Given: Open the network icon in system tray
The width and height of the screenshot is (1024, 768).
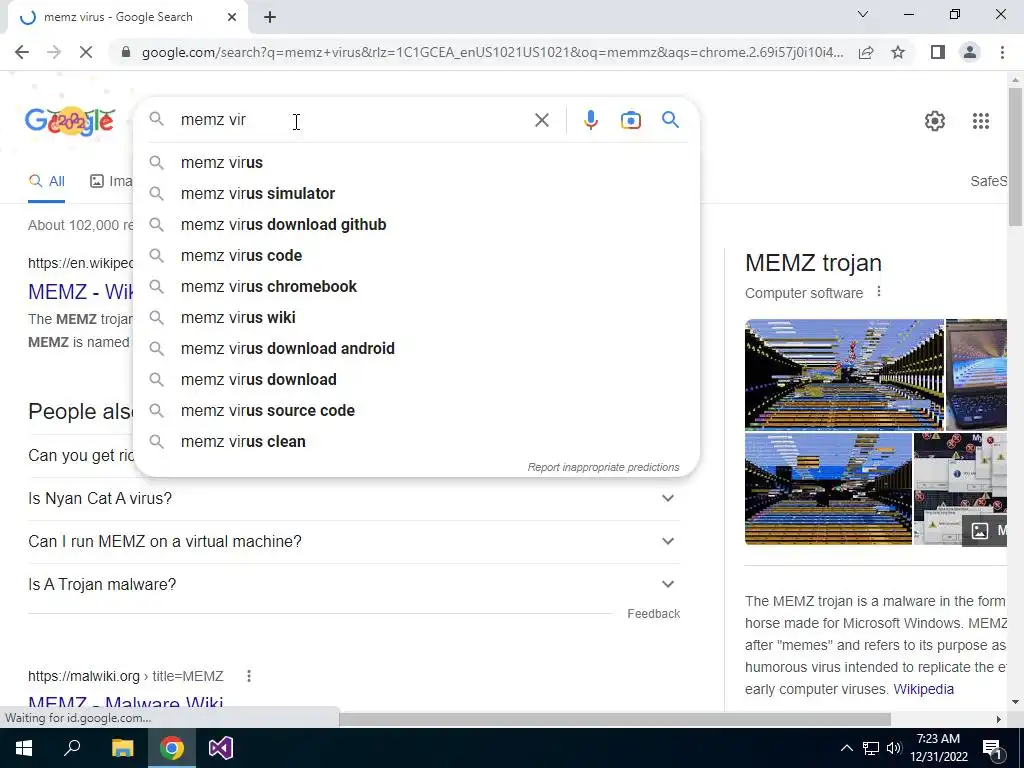Looking at the screenshot, I should [871, 748].
